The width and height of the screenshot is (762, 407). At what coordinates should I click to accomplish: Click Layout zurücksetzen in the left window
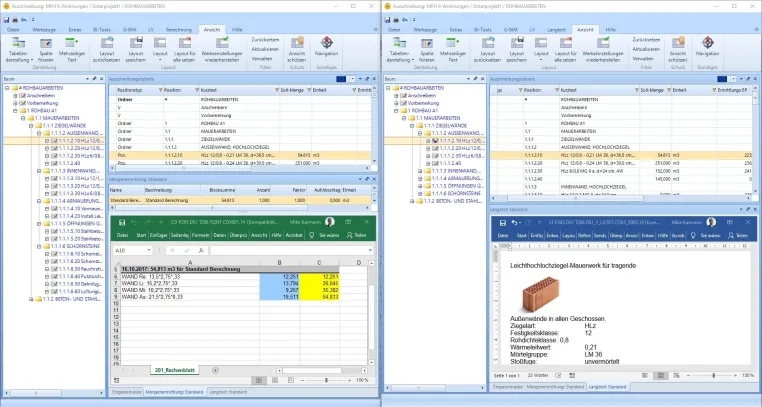(106, 50)
